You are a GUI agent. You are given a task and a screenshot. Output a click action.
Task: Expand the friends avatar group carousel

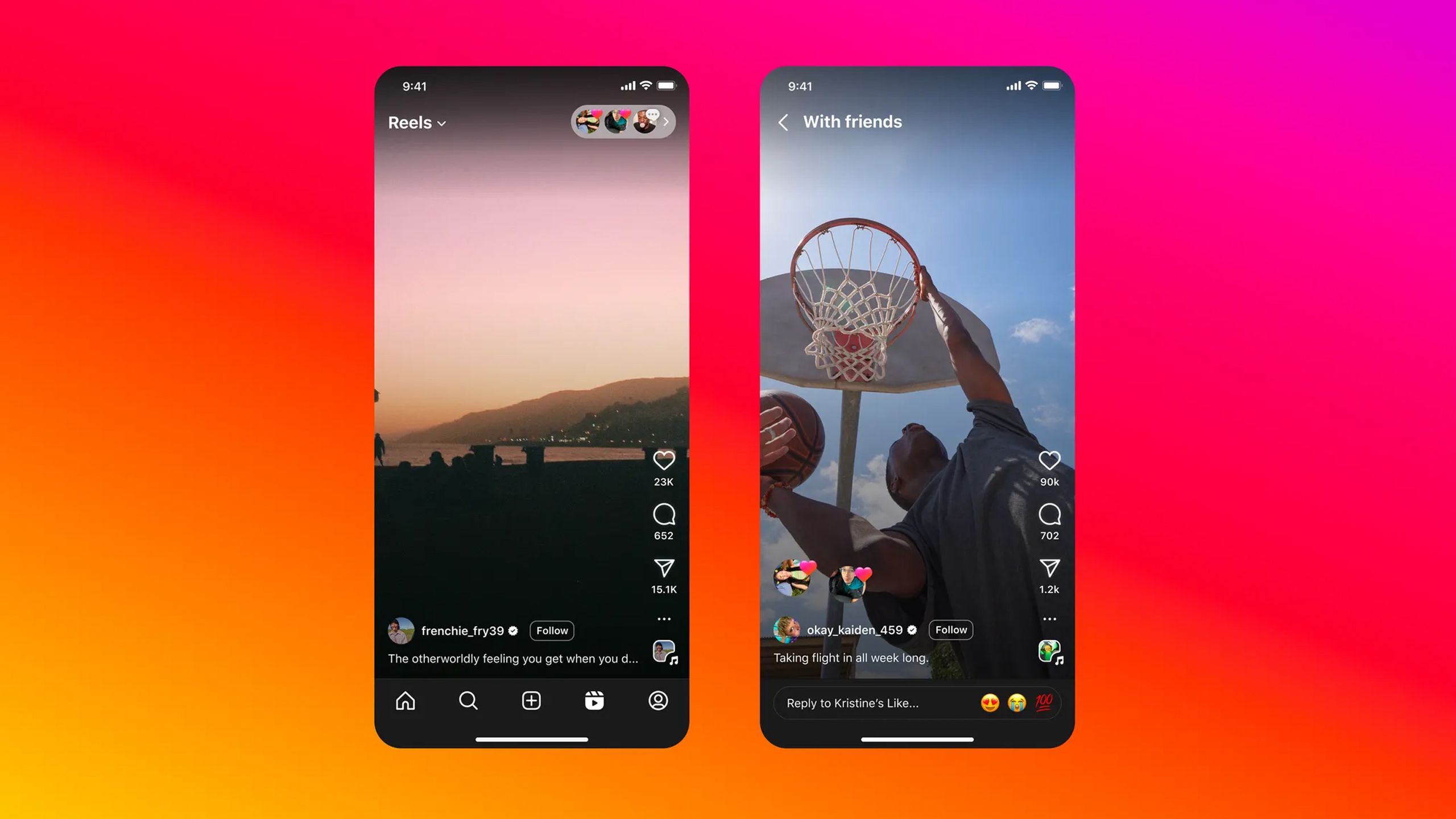pos(666,122)
